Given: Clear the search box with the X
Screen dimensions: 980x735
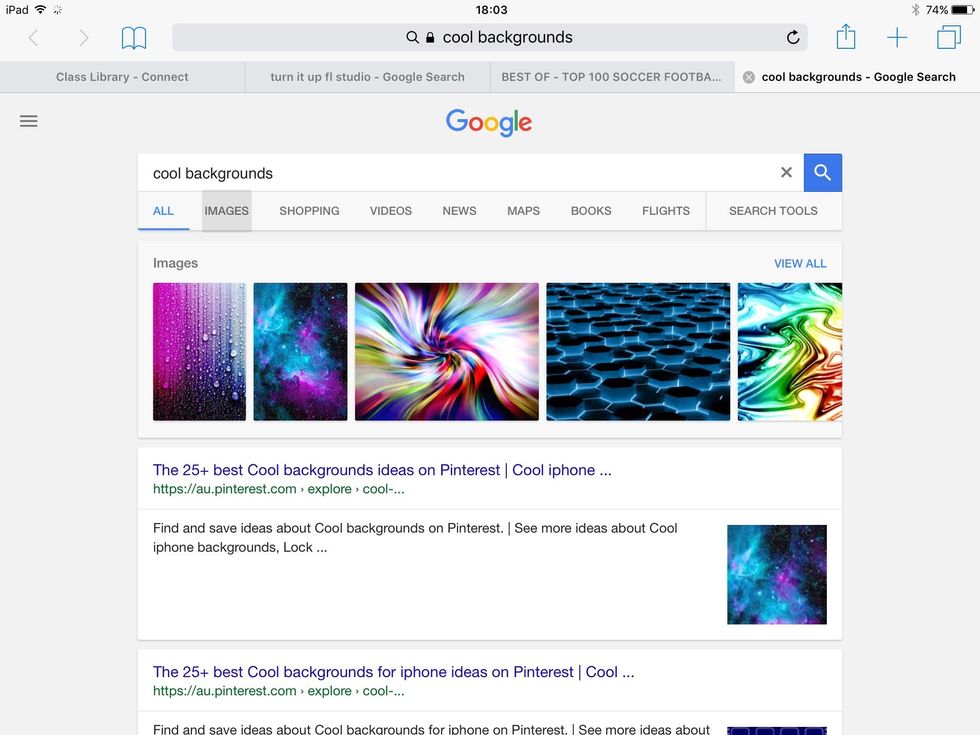Looking at the screenshot, I should pyautogui.click(x=786, y=172).
